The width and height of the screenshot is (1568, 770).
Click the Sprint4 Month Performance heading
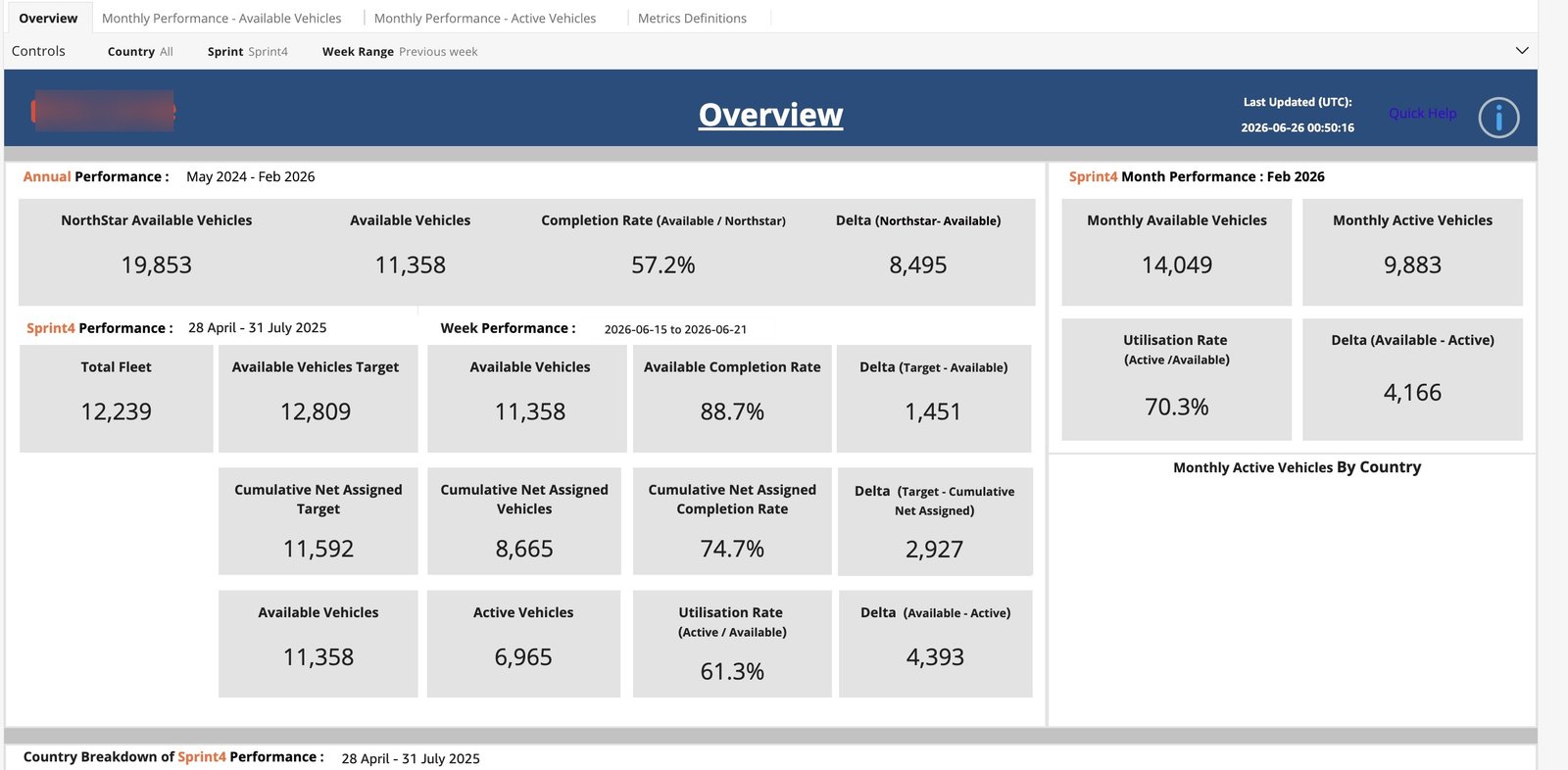(1197, 176)
